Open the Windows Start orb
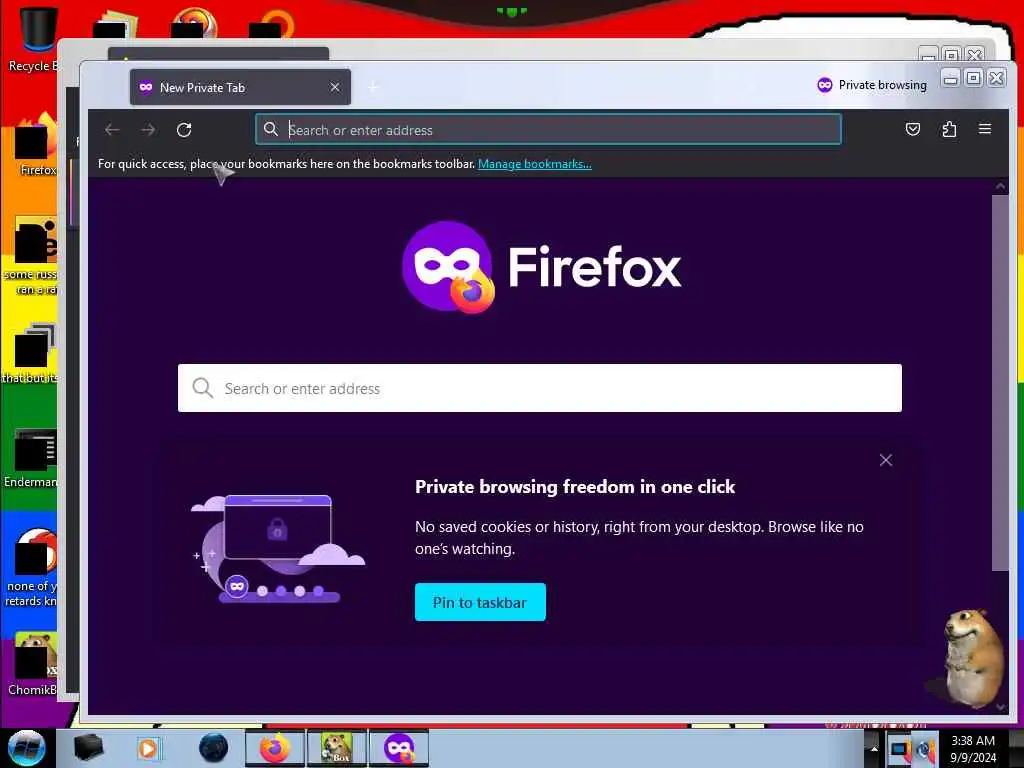The width and height of the screenshot is (1024, 768). [26, 748]
